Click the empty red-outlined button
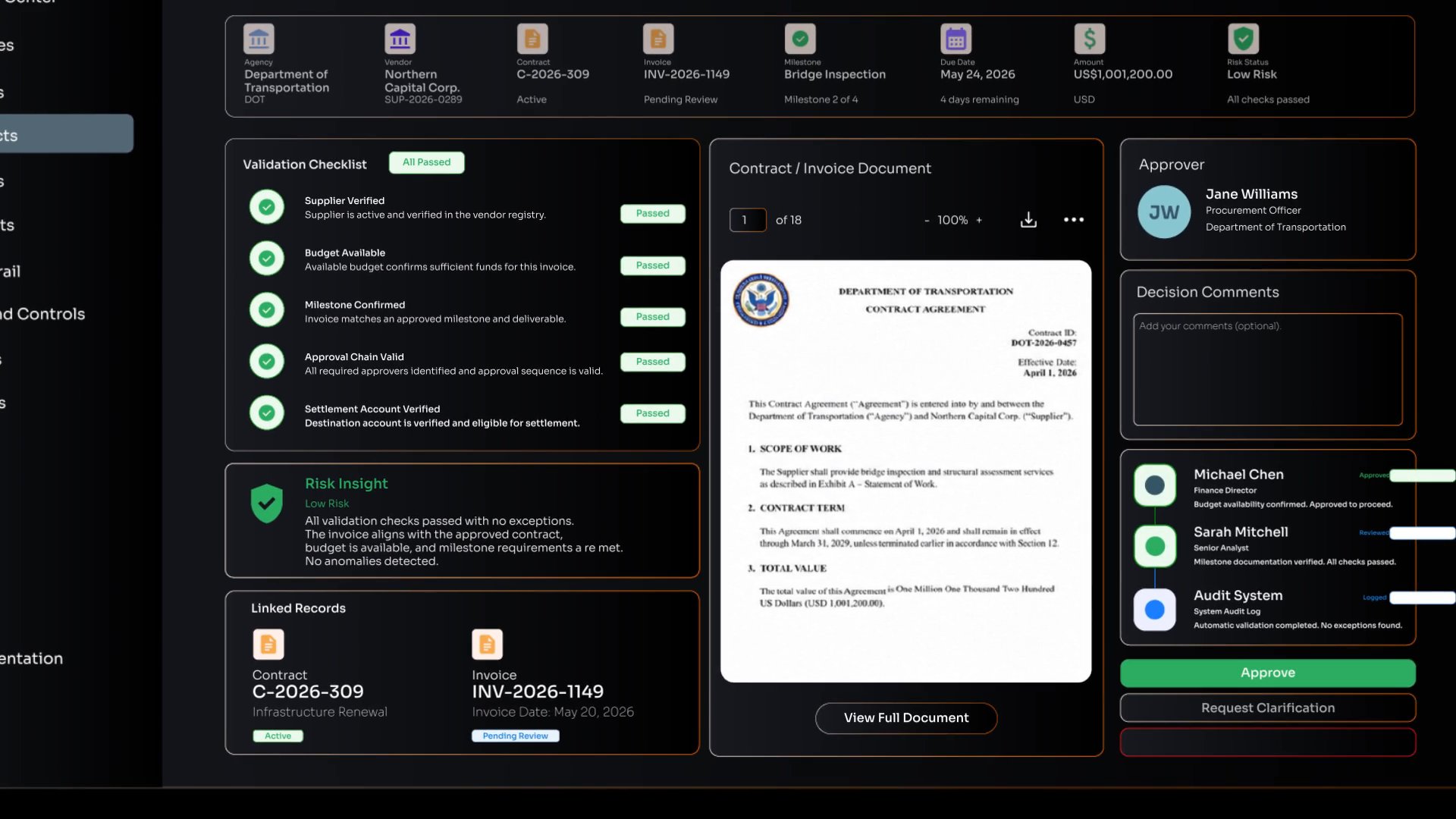The width and height of the screenshot is (1456, 819). click(1268, 742)
